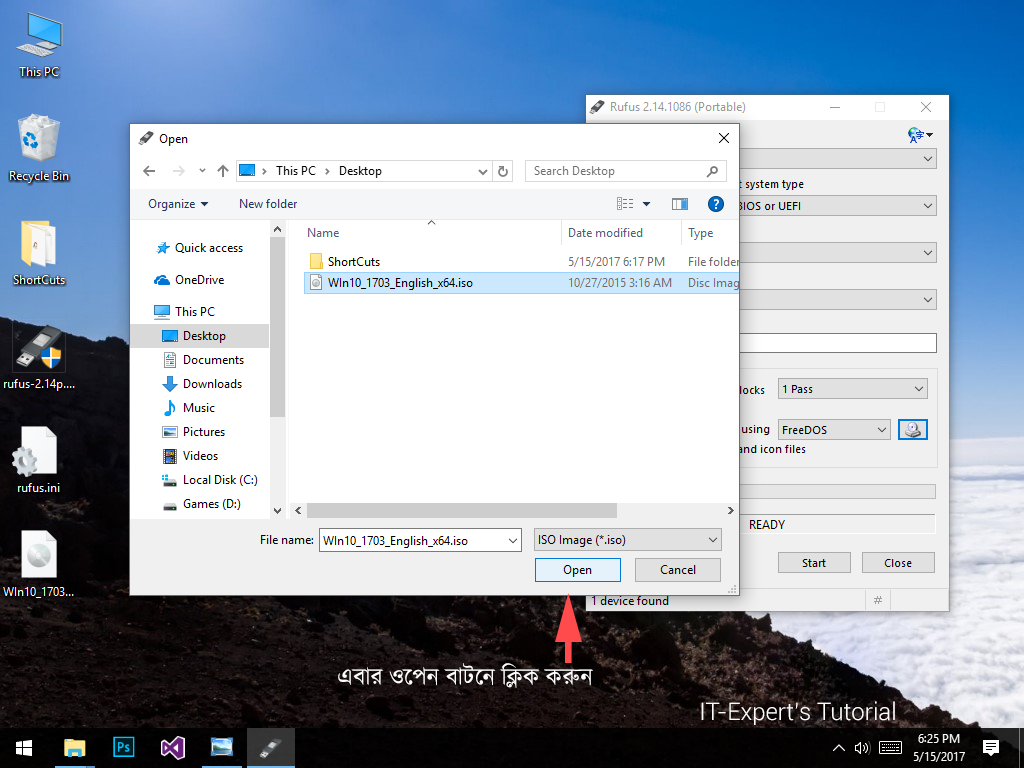Click New folder in the toolbar
Screen dimensions: 1024x768
268,204
